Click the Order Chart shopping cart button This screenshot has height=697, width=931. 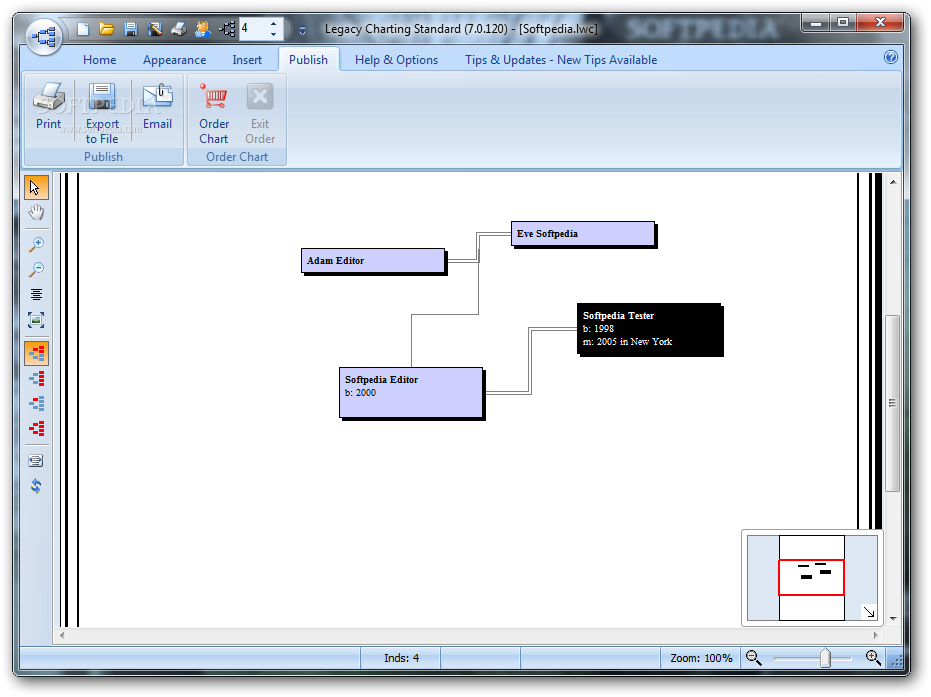coord(214,113)
